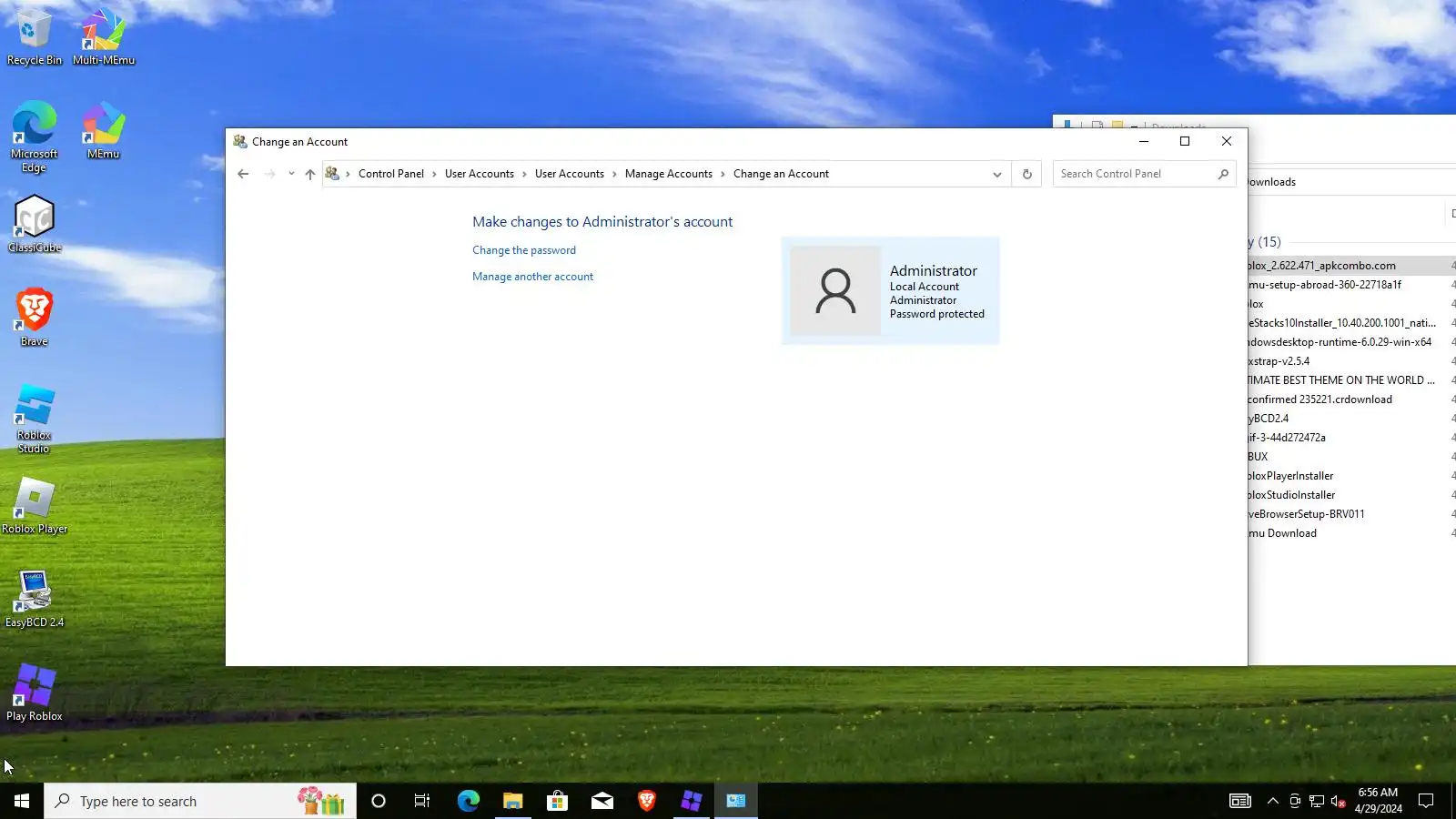This screenshot has width=1456, height=819.
Task: Click Change the password link
Action: [524, 250]
